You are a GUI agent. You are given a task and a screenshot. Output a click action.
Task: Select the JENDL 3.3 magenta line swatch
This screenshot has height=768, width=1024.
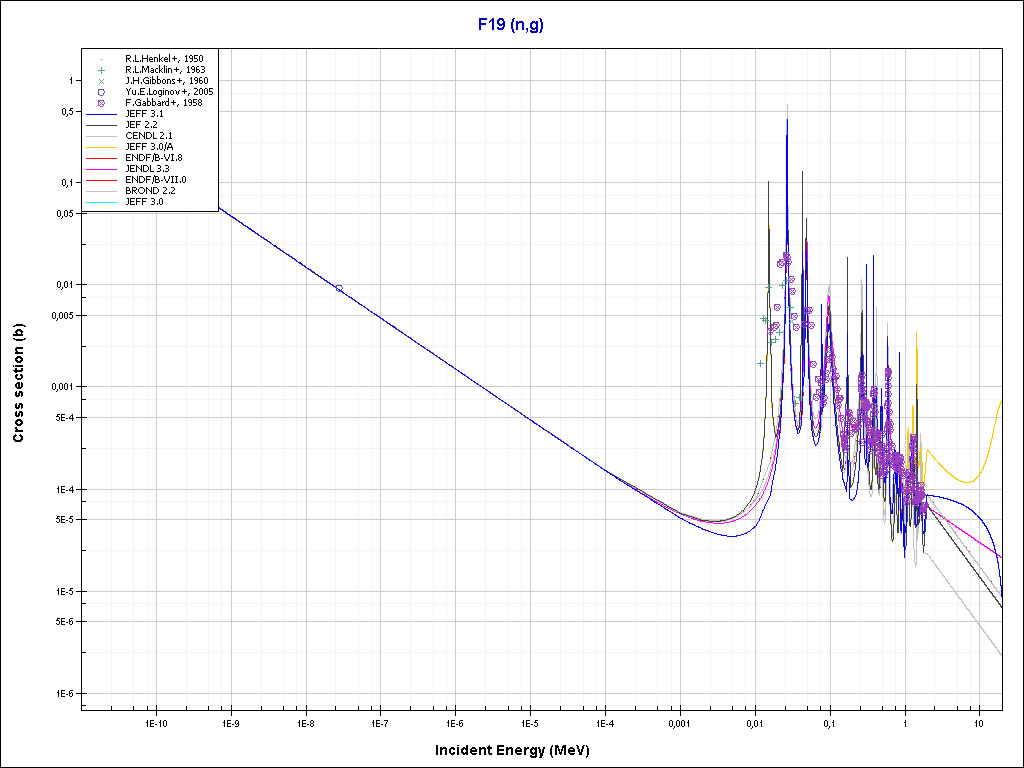[102, 169]
